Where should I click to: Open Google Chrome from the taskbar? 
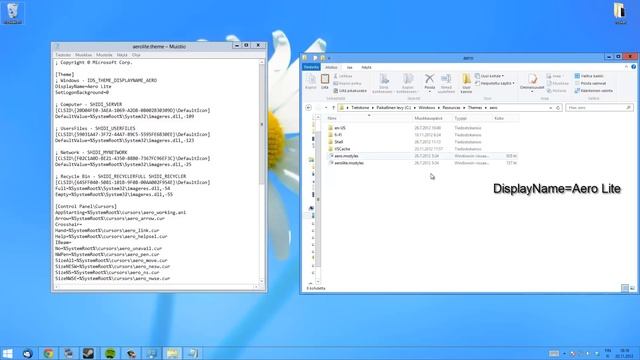point(49,353)
